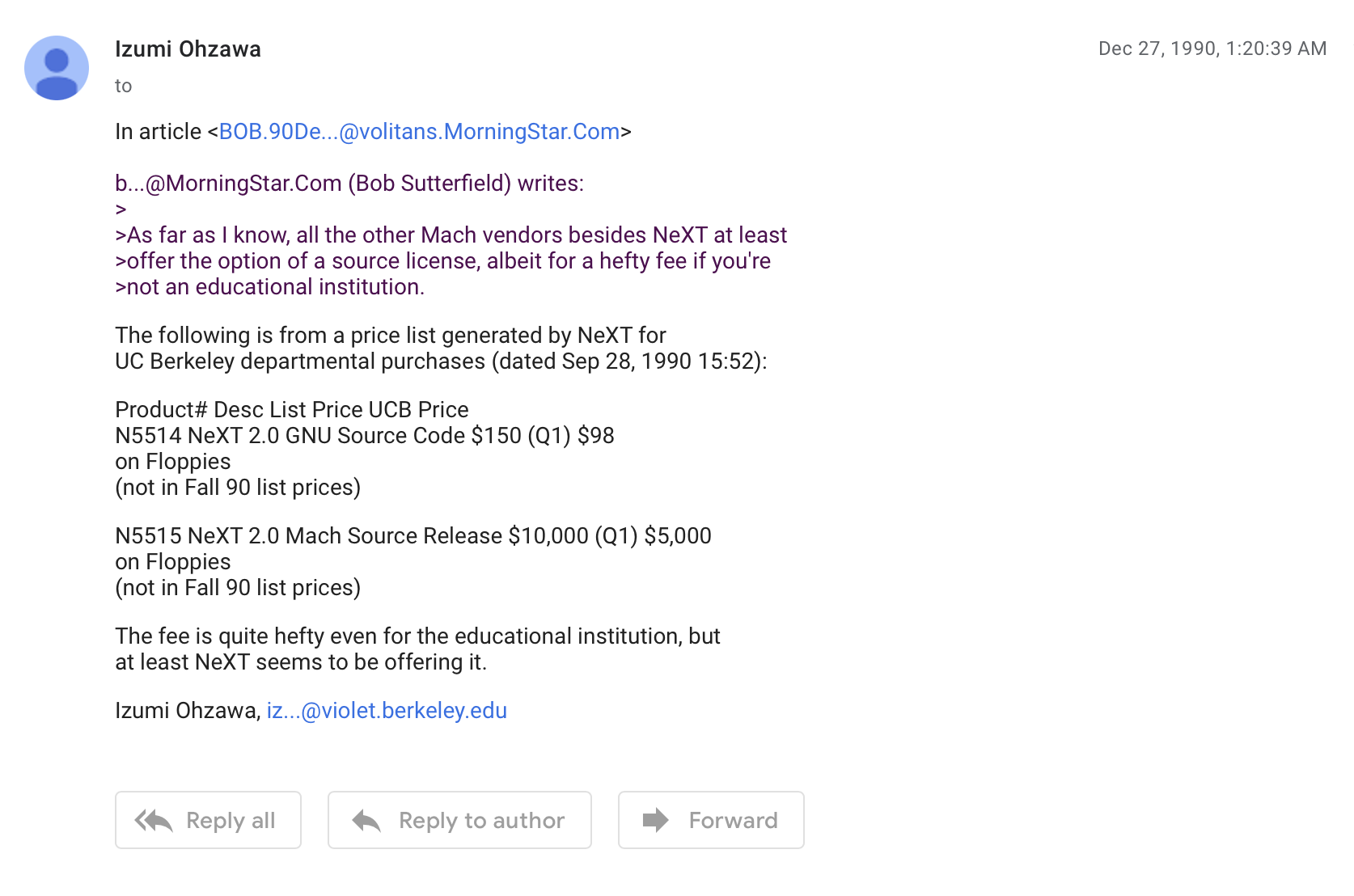The image size is (1354, 896).
Task: Open the BOB.90De...@volitans.MorningStar.Com link
Action: tap(419, 132)
